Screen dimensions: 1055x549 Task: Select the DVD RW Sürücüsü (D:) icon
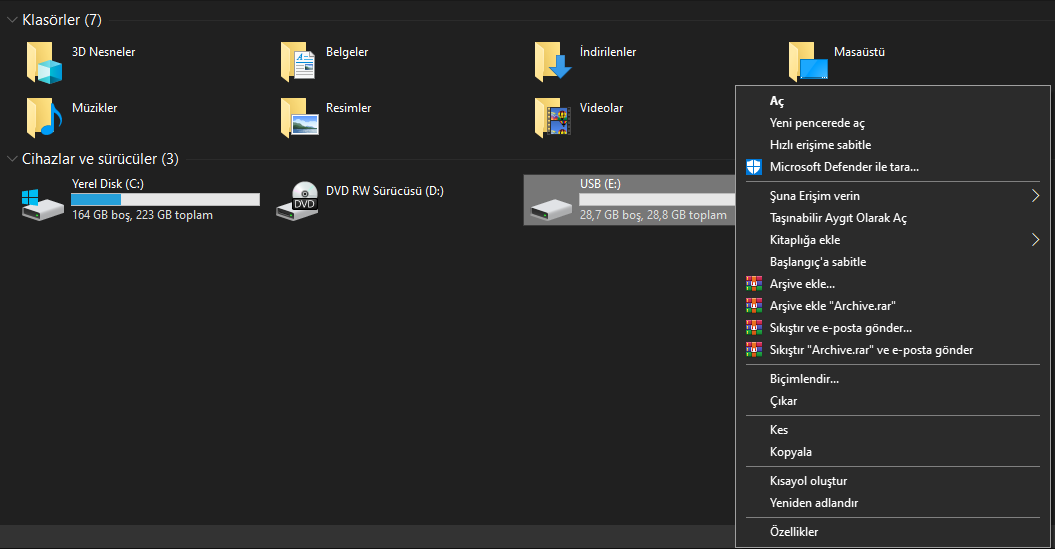point(297,201)
